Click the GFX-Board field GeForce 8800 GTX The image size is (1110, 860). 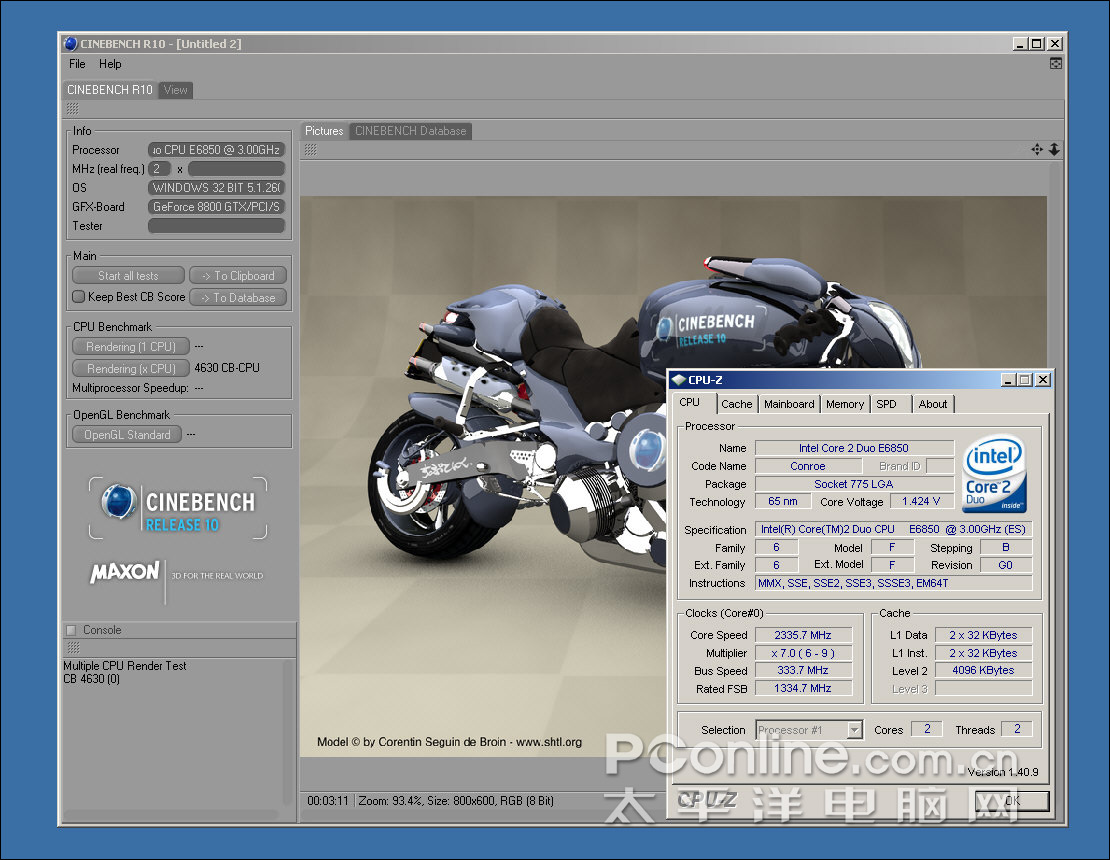pyautogui.click(x=216, y=207)
